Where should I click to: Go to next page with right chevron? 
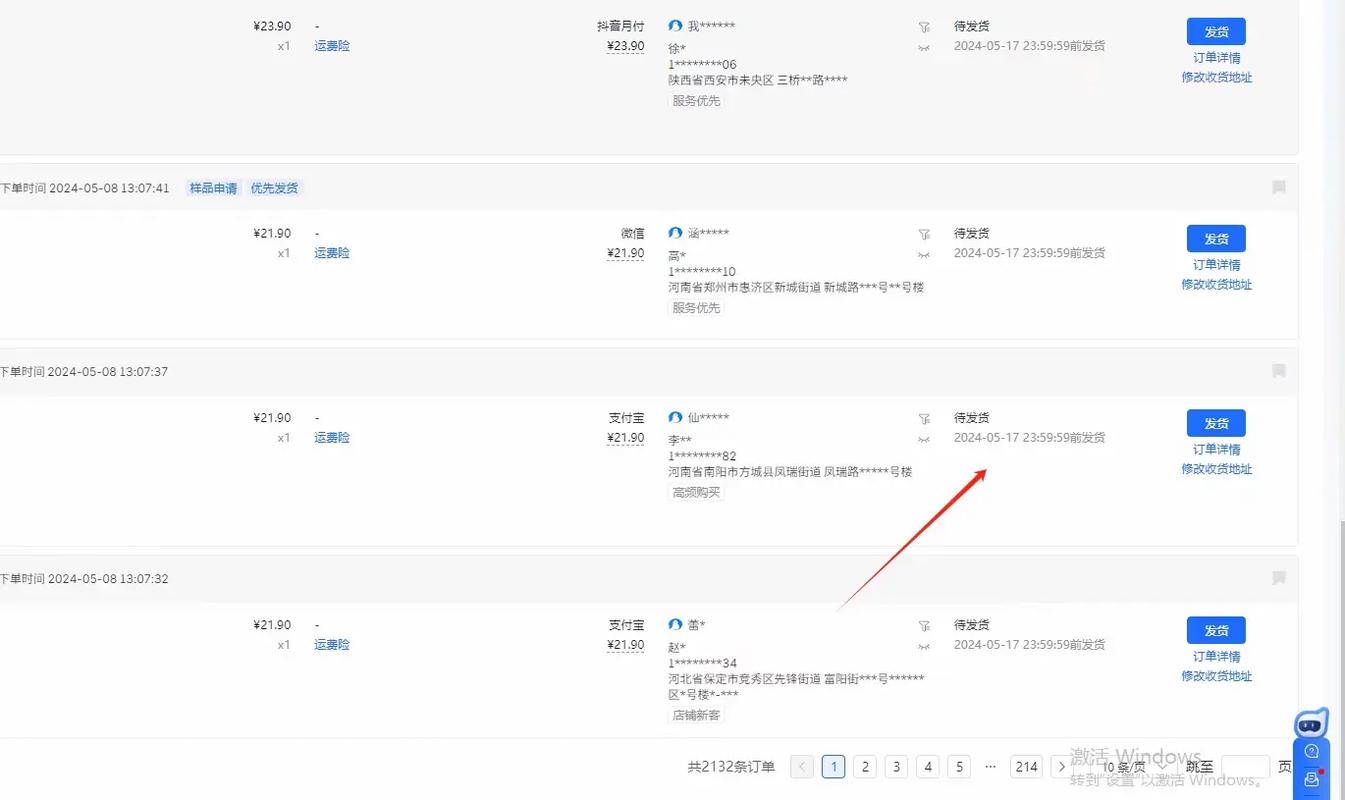point(1061,767)
